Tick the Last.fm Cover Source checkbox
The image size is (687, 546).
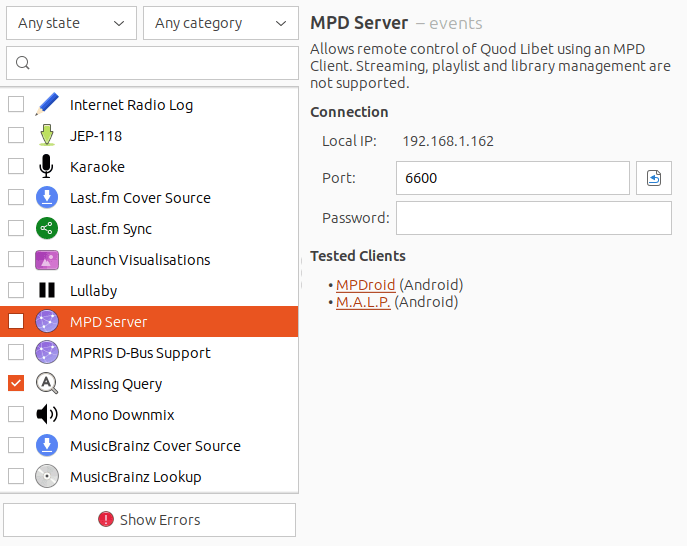tap(16, 197)
